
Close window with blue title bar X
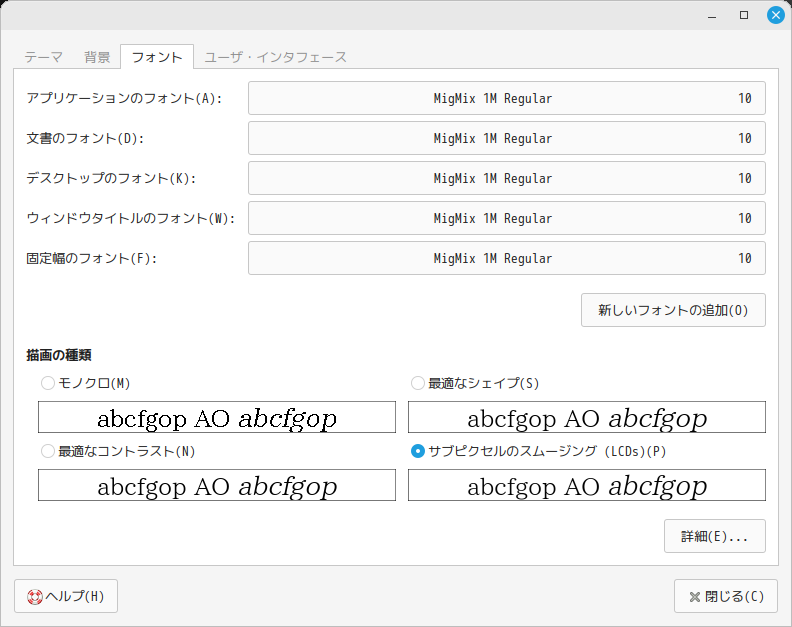click(x=775, y=15)
